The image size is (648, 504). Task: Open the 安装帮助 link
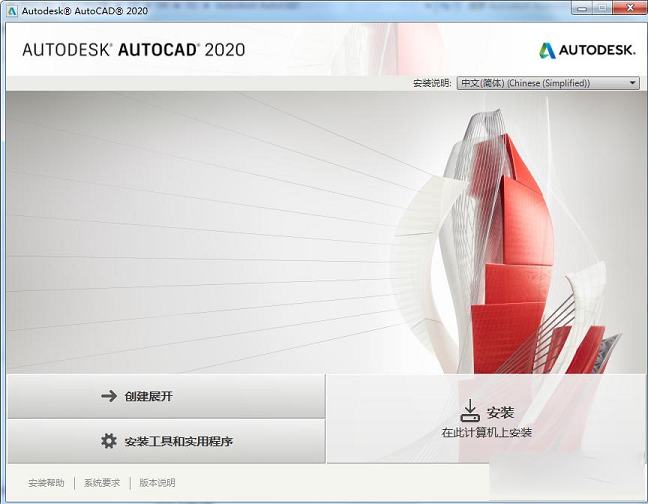point(46,483)
